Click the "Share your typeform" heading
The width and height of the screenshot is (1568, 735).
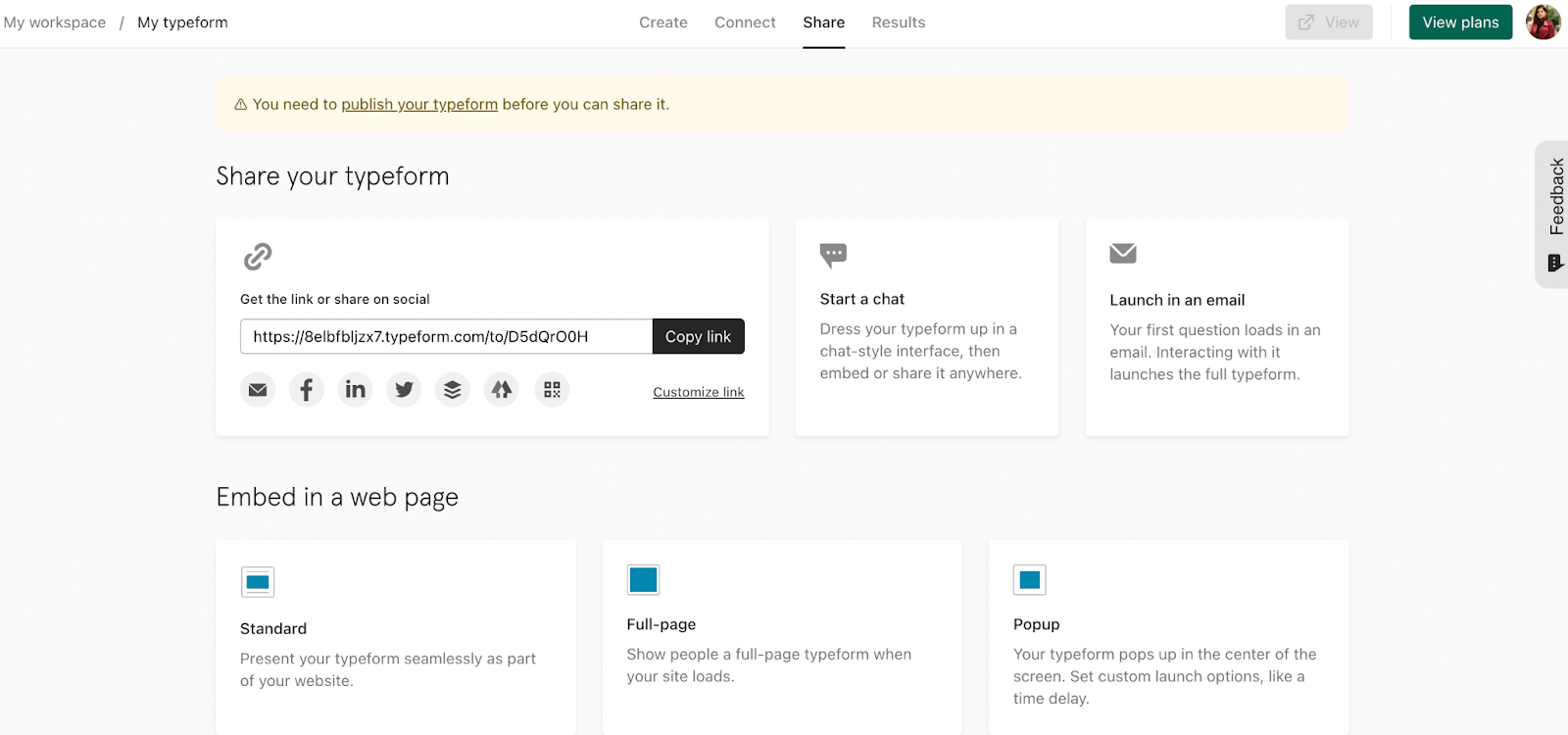click(333, 176)
